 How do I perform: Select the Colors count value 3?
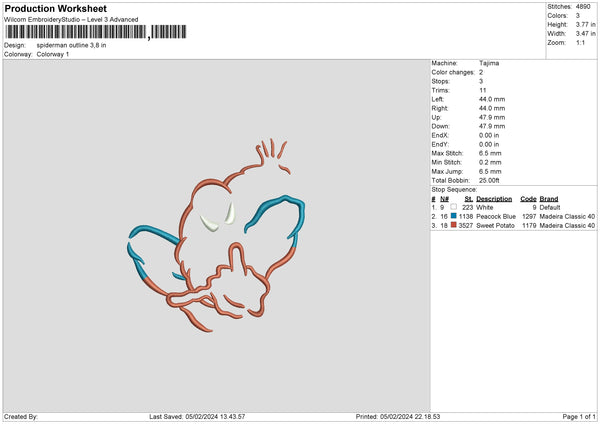(x=578, y=16)
